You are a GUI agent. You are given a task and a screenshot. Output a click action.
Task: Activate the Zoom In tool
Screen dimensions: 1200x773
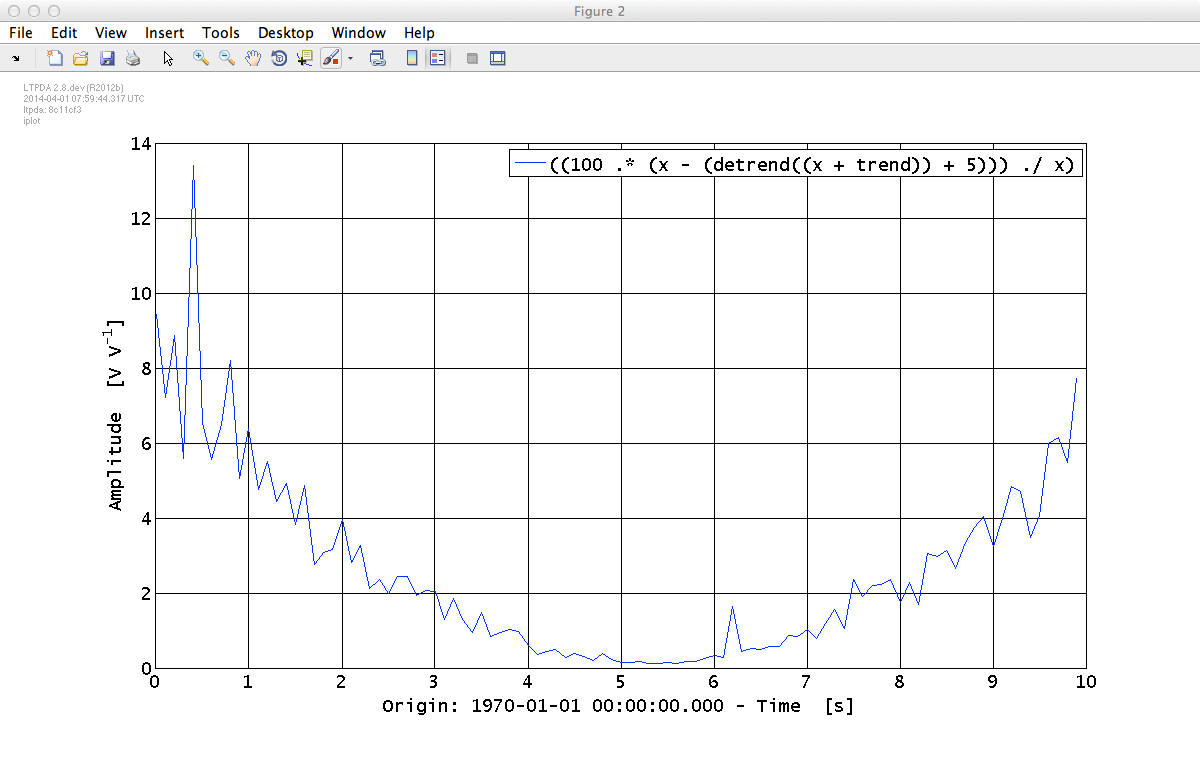coord(201,59)
